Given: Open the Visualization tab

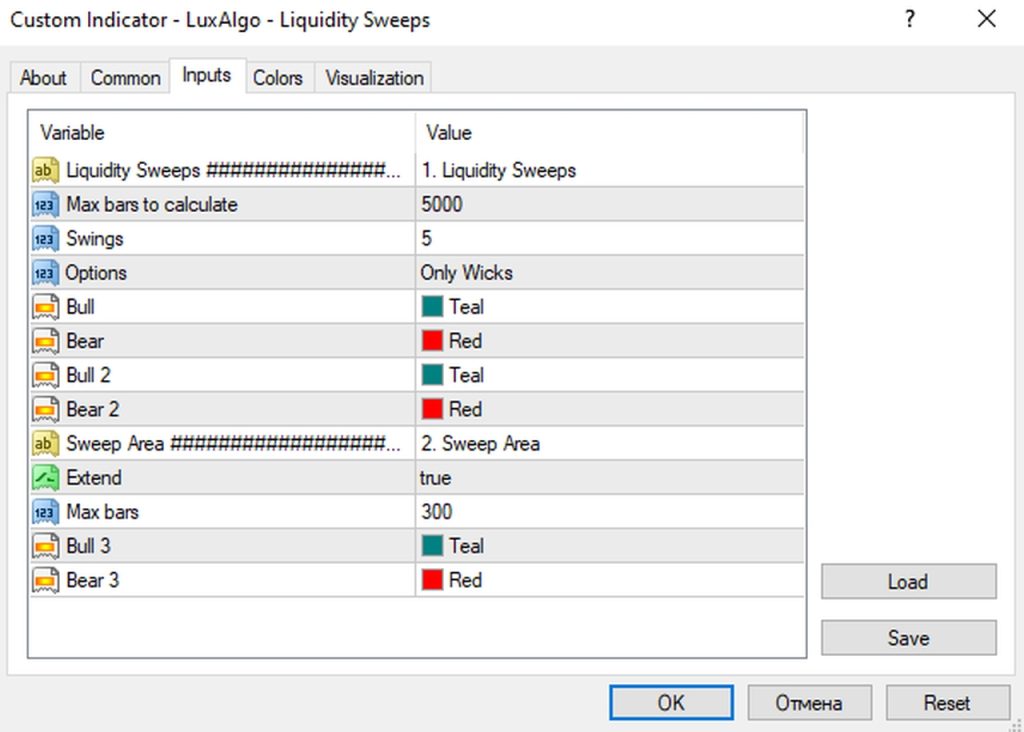Looking at the screenshot, I should click(374, 78).
